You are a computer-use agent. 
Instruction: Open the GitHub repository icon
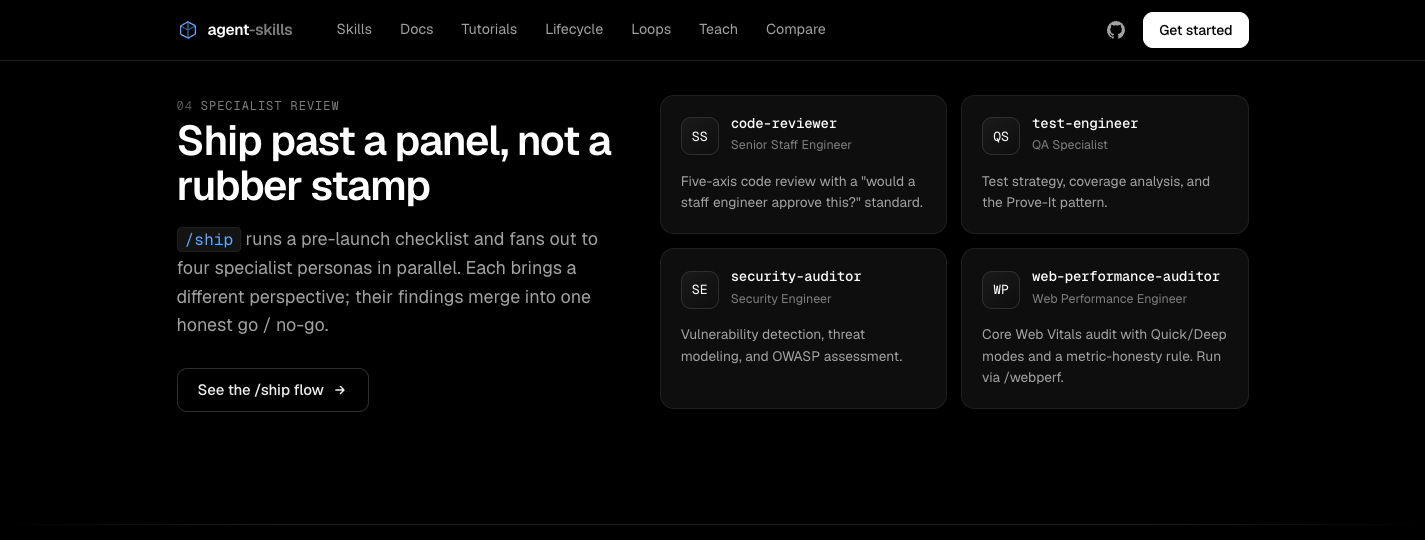click(x=1116, y=30)
